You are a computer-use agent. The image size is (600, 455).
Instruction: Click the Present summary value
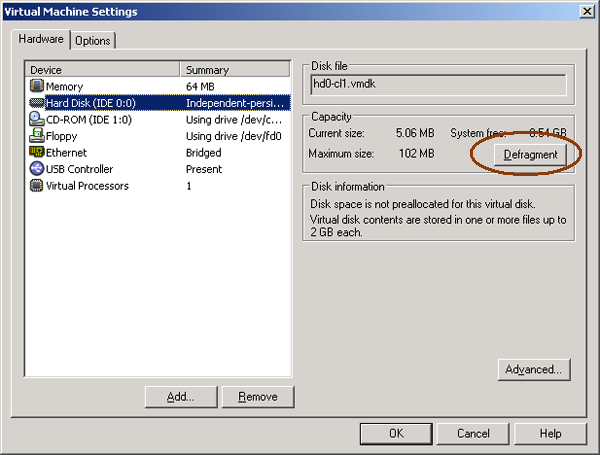[x=204, y=169]
